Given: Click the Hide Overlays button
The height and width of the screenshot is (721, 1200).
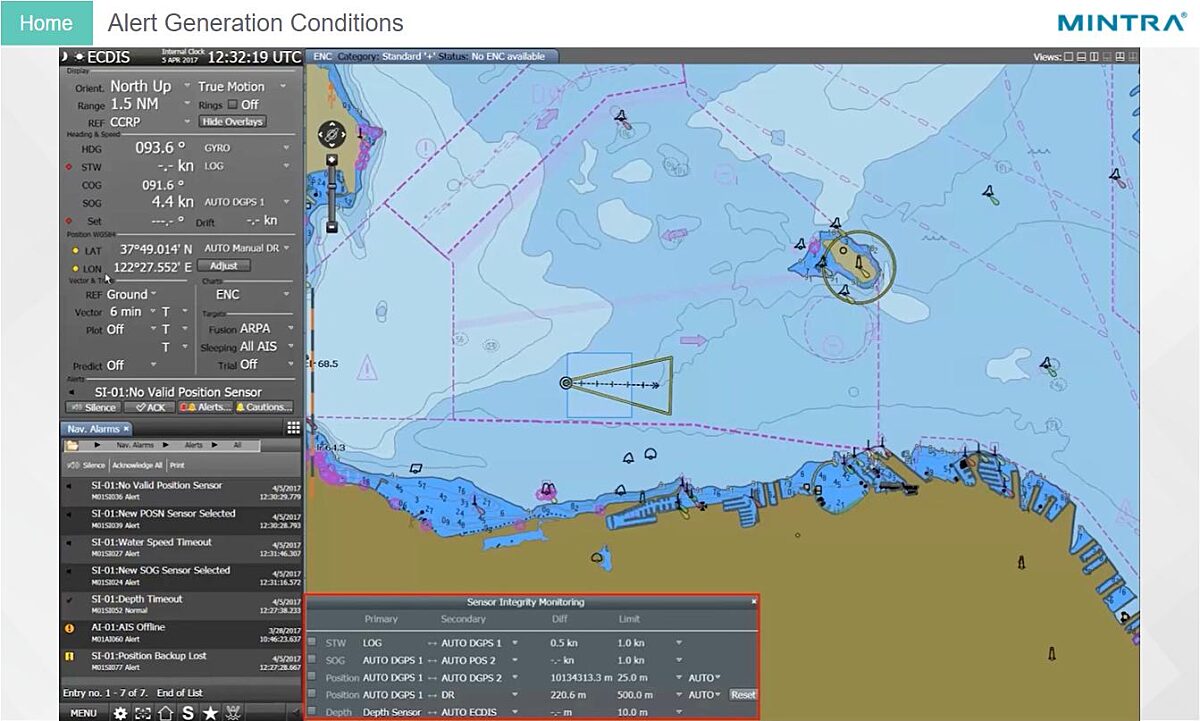Looking at the screenshot, I should tap(232, 122).
